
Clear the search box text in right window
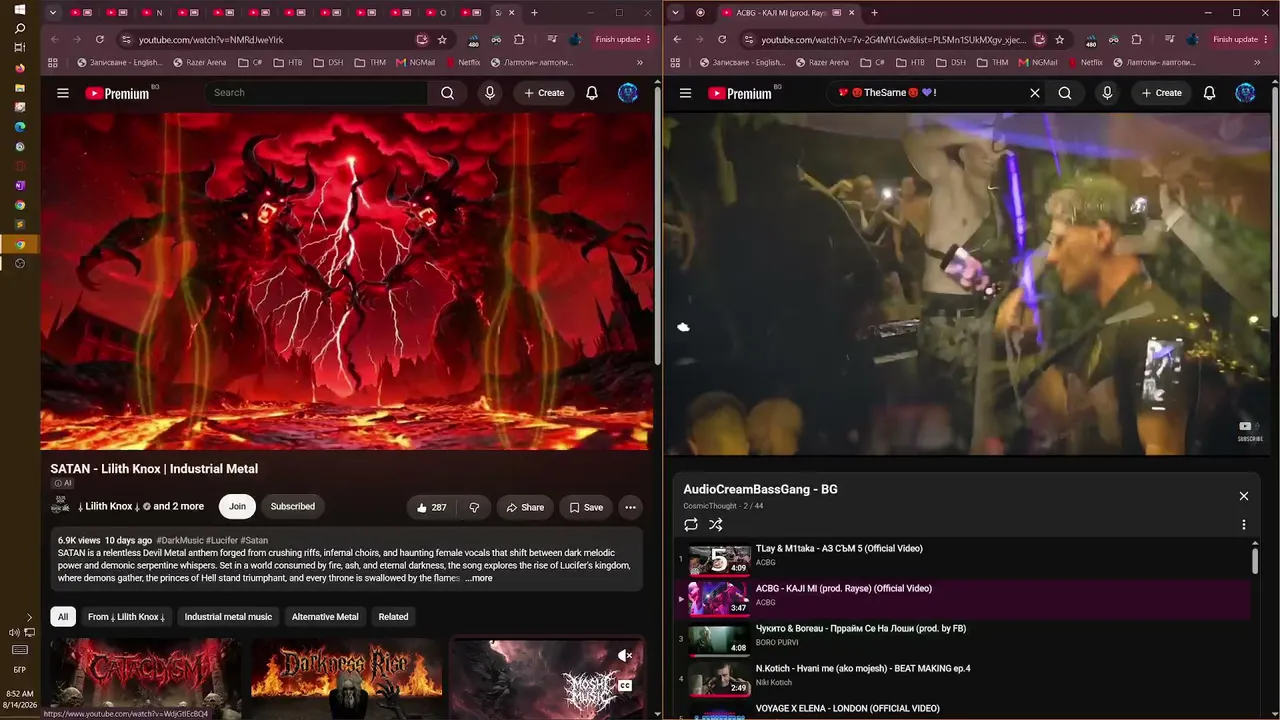[x=1035, y=93]
